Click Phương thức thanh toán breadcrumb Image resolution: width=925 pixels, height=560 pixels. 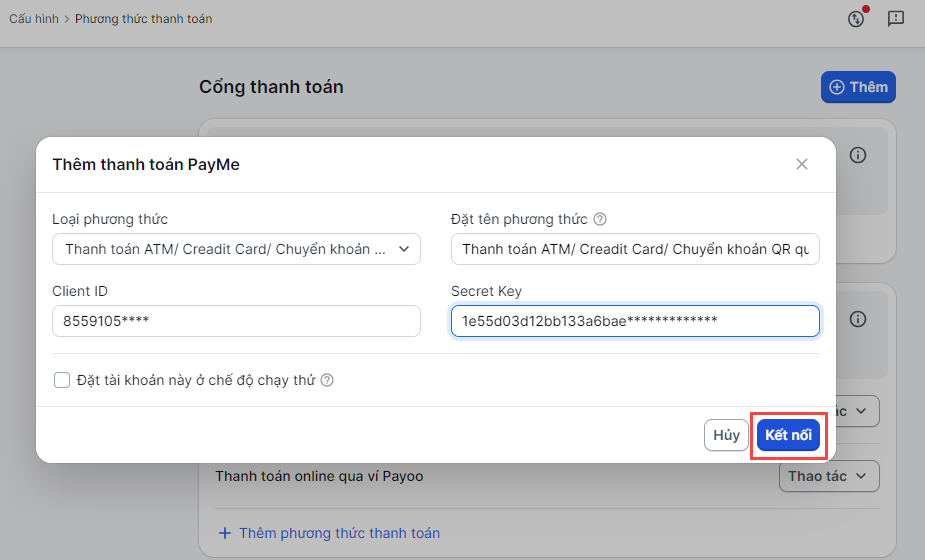143,19
